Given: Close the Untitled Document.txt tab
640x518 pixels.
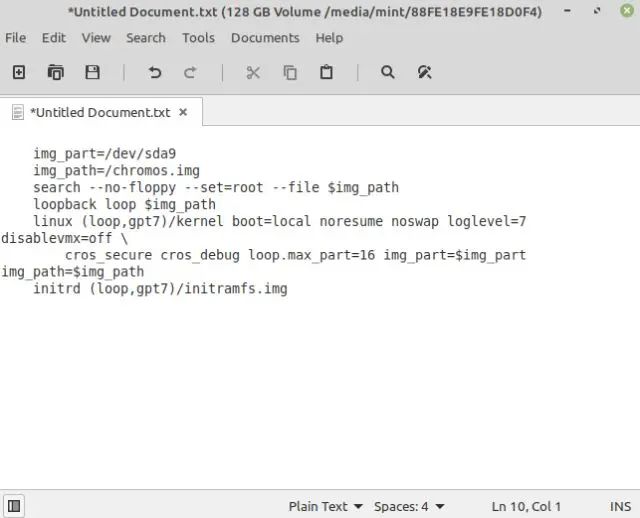Looking at the screenshot, I should (183, 112).
